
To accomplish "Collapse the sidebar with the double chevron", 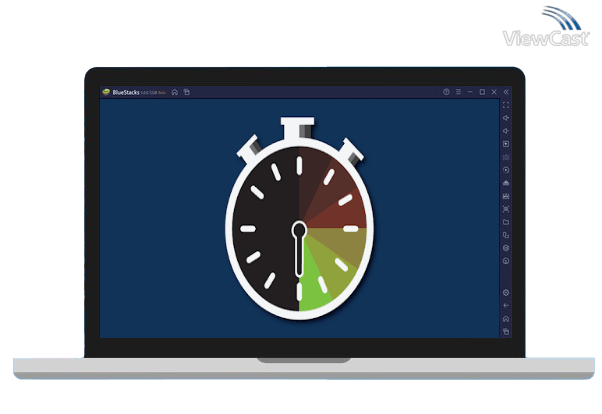I will [506, 92].
